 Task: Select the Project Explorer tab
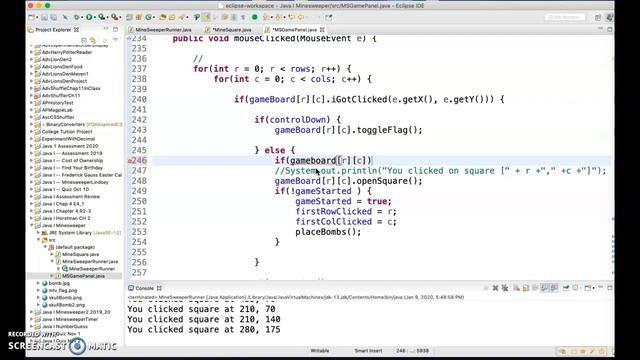pos(53,30)
